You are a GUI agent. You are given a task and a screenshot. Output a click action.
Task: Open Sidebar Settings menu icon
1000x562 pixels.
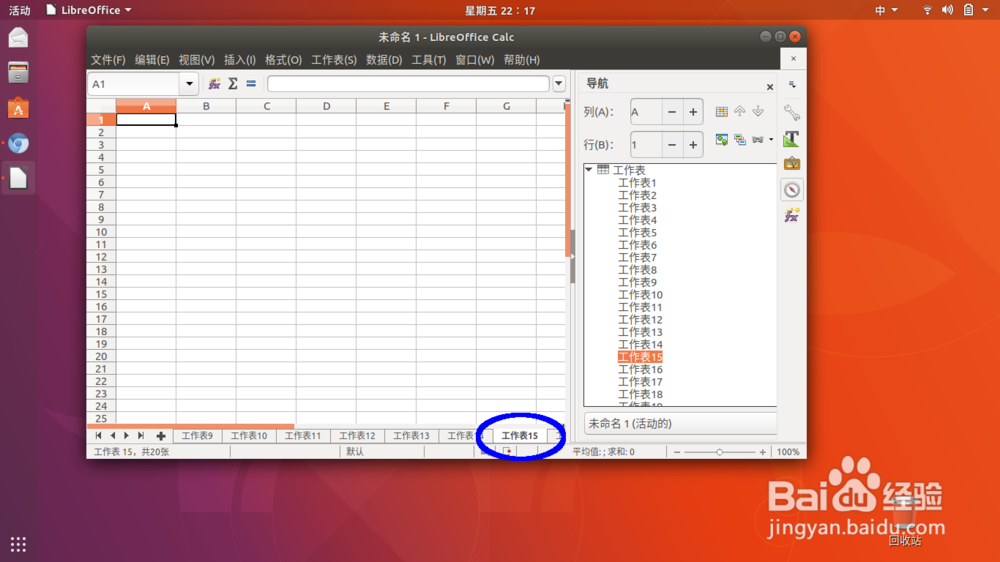click(792, 84)
